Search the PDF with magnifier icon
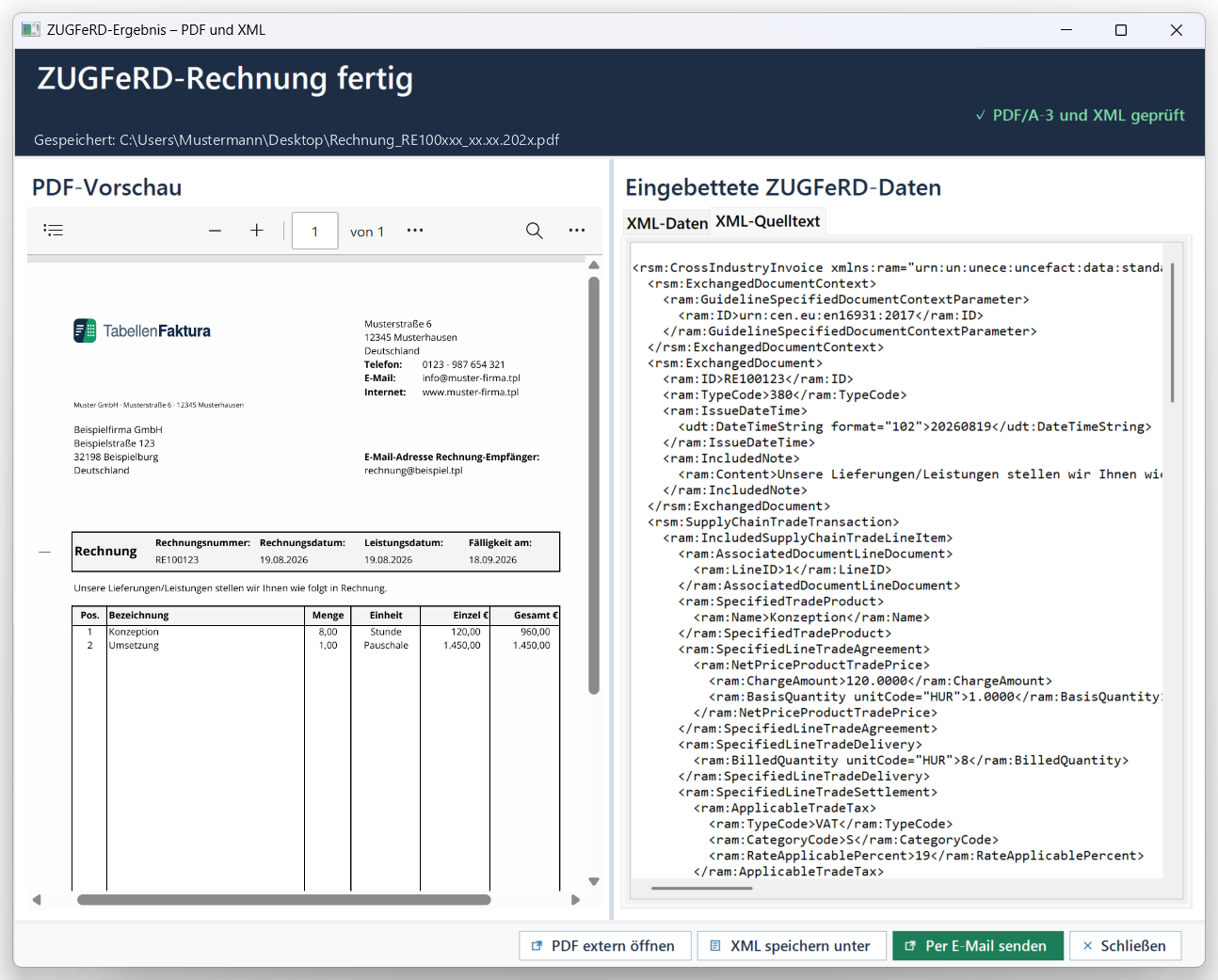Image resolution: width=1218 pixels, height=980 pixels. (534, 231)
